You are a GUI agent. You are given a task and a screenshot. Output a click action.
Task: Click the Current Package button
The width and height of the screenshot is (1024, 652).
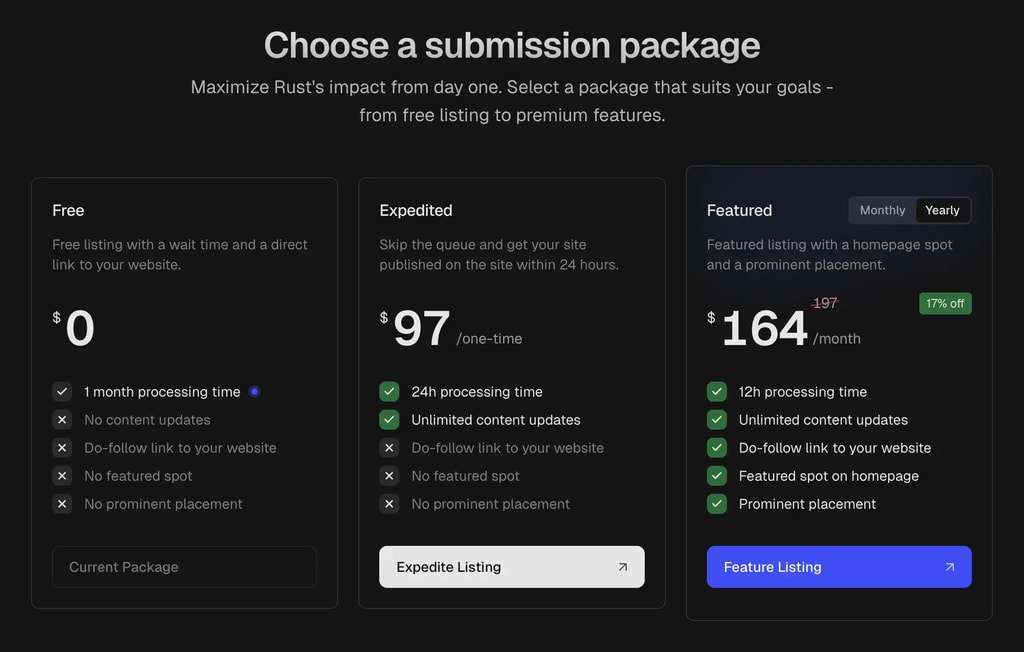coord(184,567)
